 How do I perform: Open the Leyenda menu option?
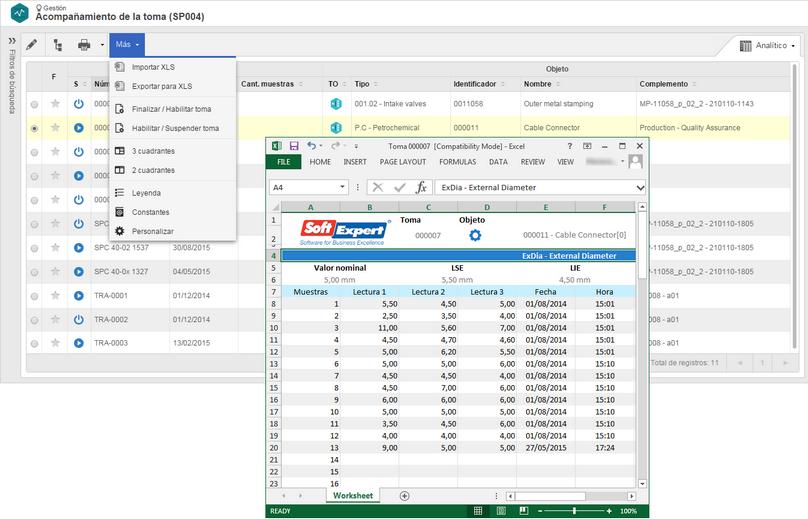[x=146, y=193]
